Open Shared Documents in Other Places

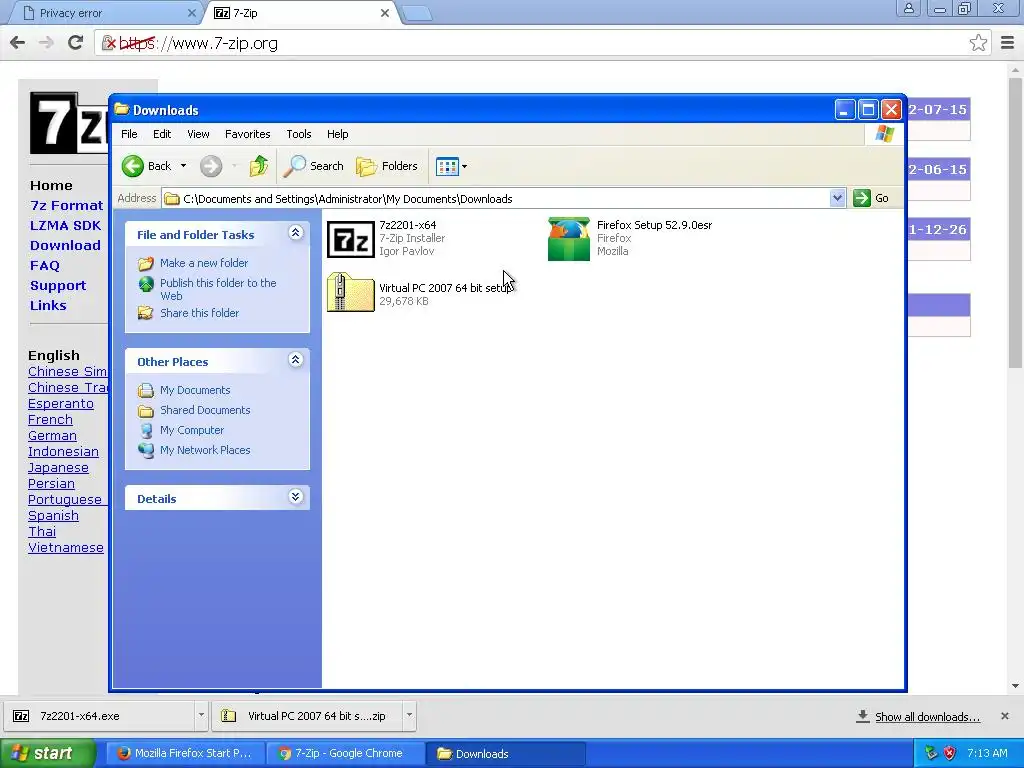point(205,410)
